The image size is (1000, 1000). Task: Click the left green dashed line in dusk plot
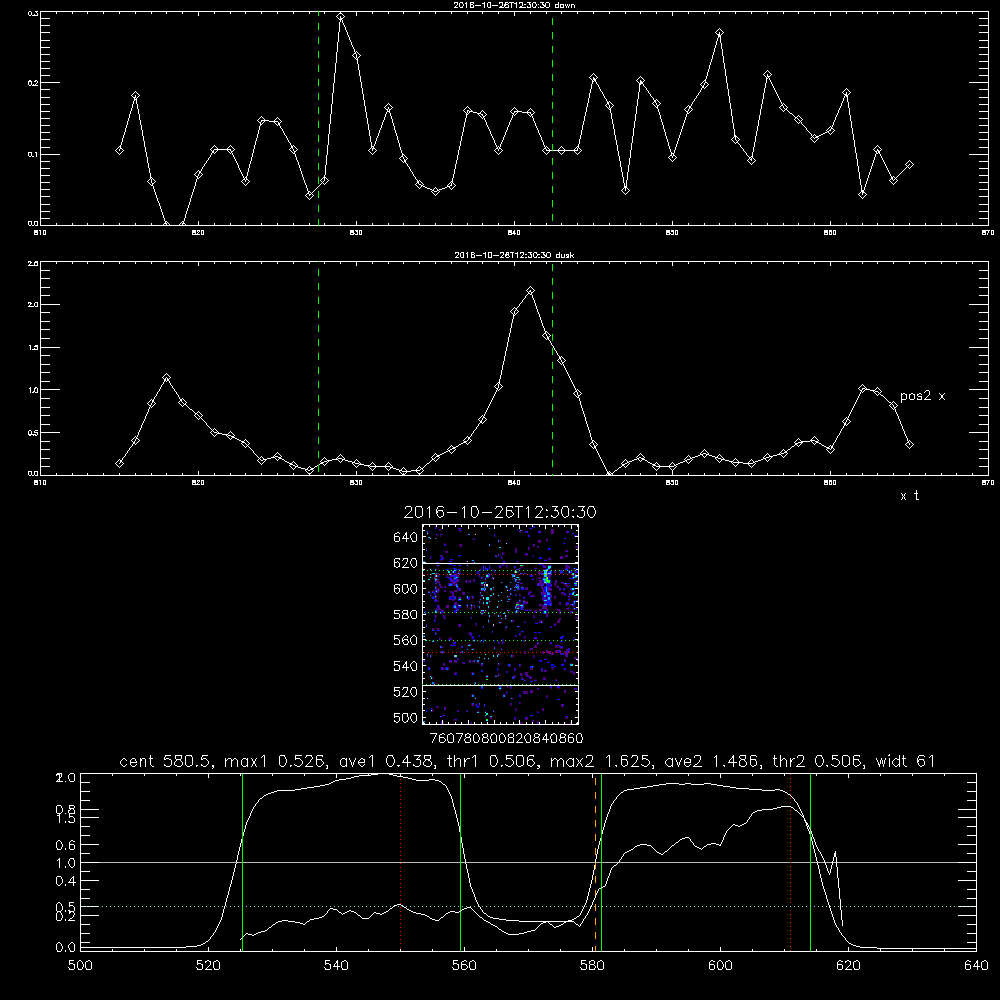[318, 368]
